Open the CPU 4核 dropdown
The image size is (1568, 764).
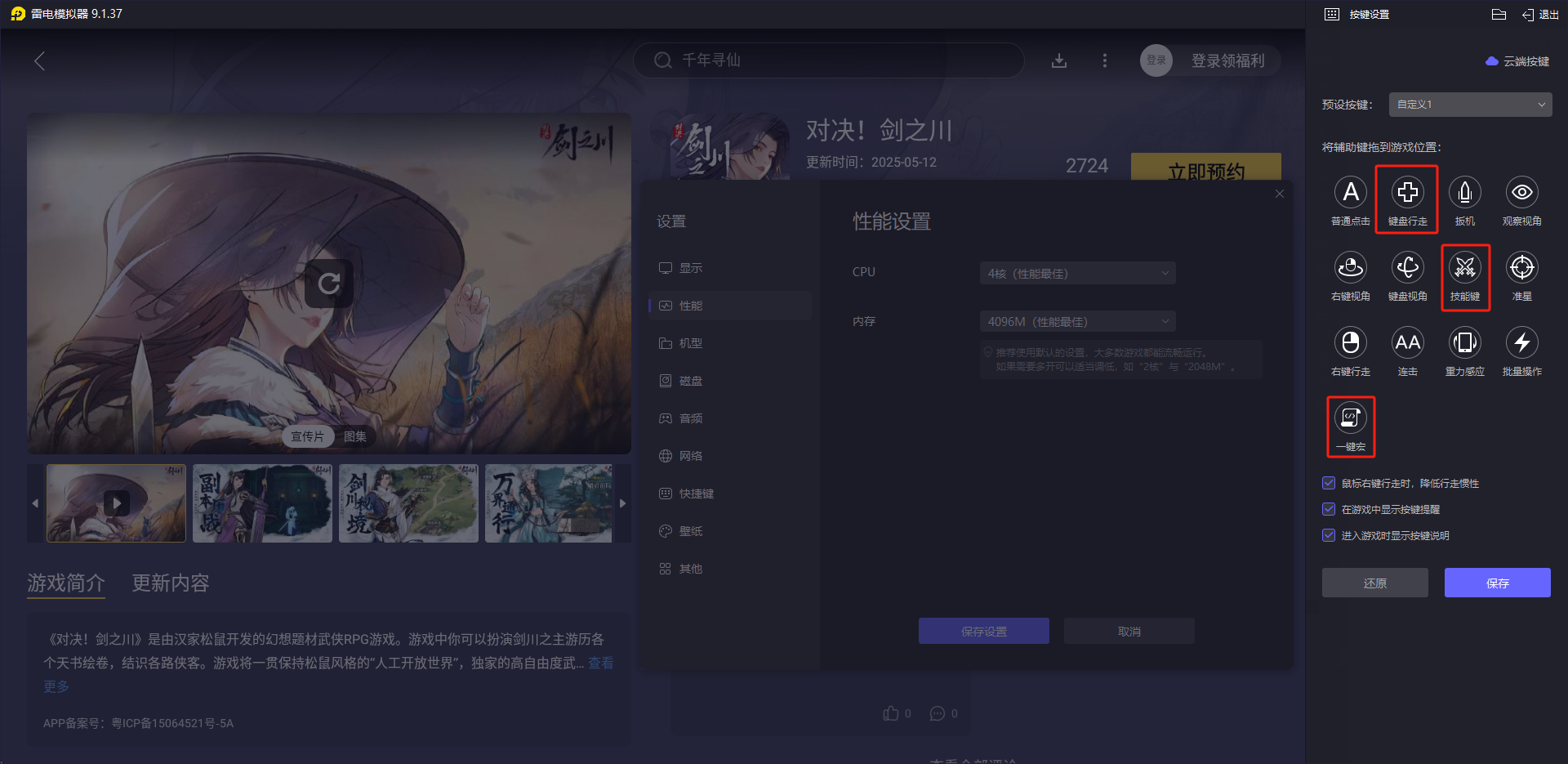point(1077,273)
